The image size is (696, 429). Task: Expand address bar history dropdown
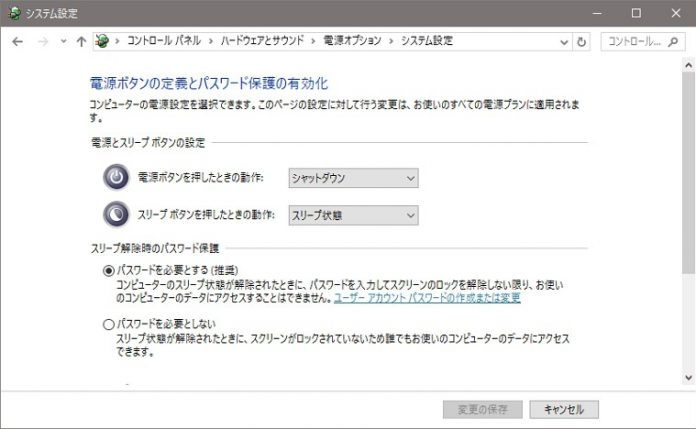click(564, 42)
